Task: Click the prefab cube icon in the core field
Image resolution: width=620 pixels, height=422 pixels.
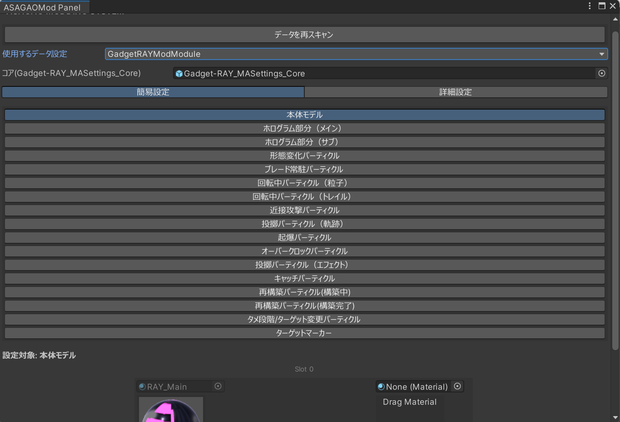Action: [179, 74]
